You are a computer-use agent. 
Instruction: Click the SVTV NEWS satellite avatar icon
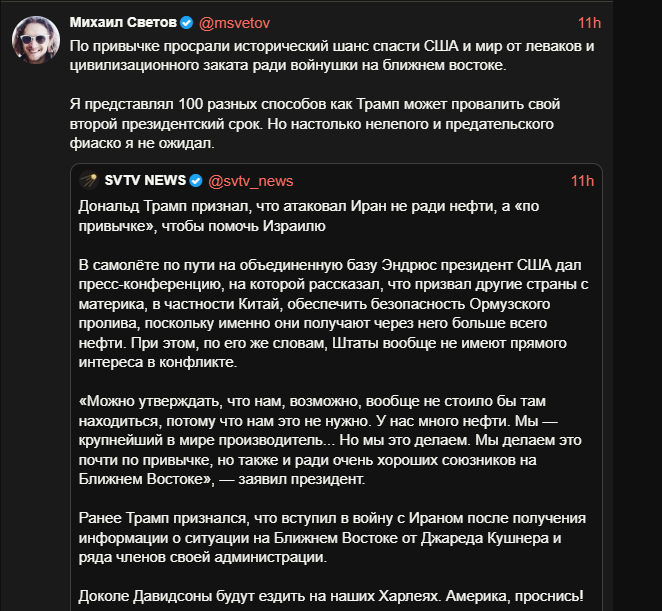[x=89, y=180]
